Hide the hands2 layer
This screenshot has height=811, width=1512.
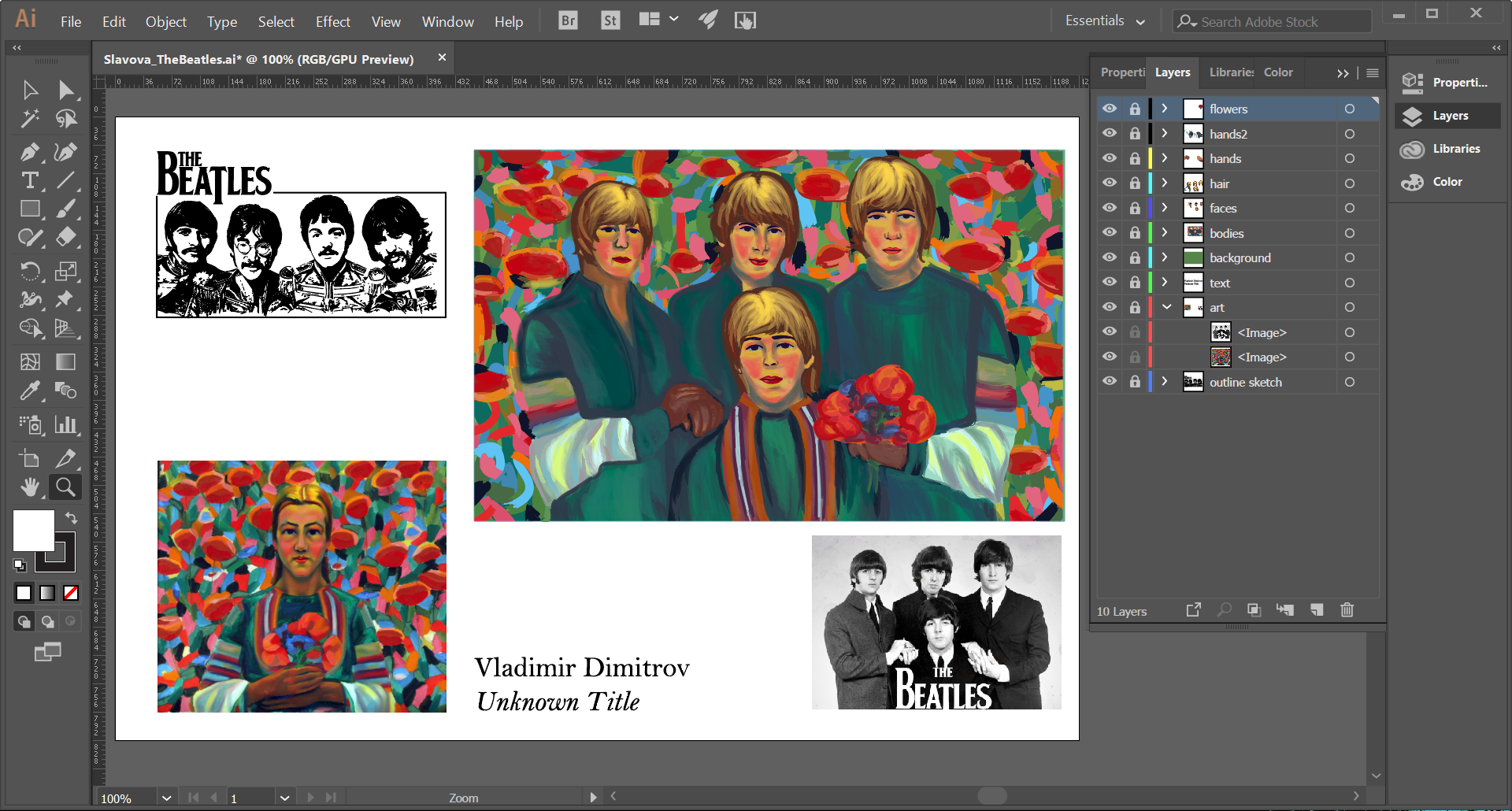(1110, 133)
